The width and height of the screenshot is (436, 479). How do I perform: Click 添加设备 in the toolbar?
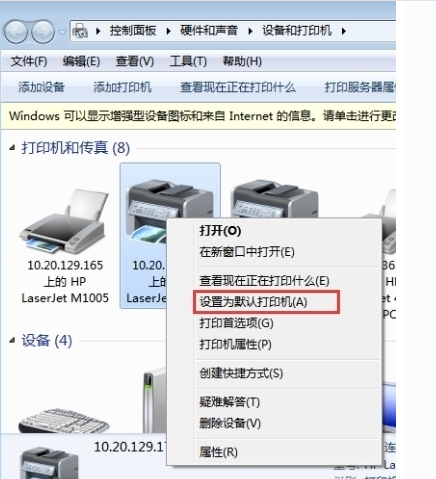(41, 87)
